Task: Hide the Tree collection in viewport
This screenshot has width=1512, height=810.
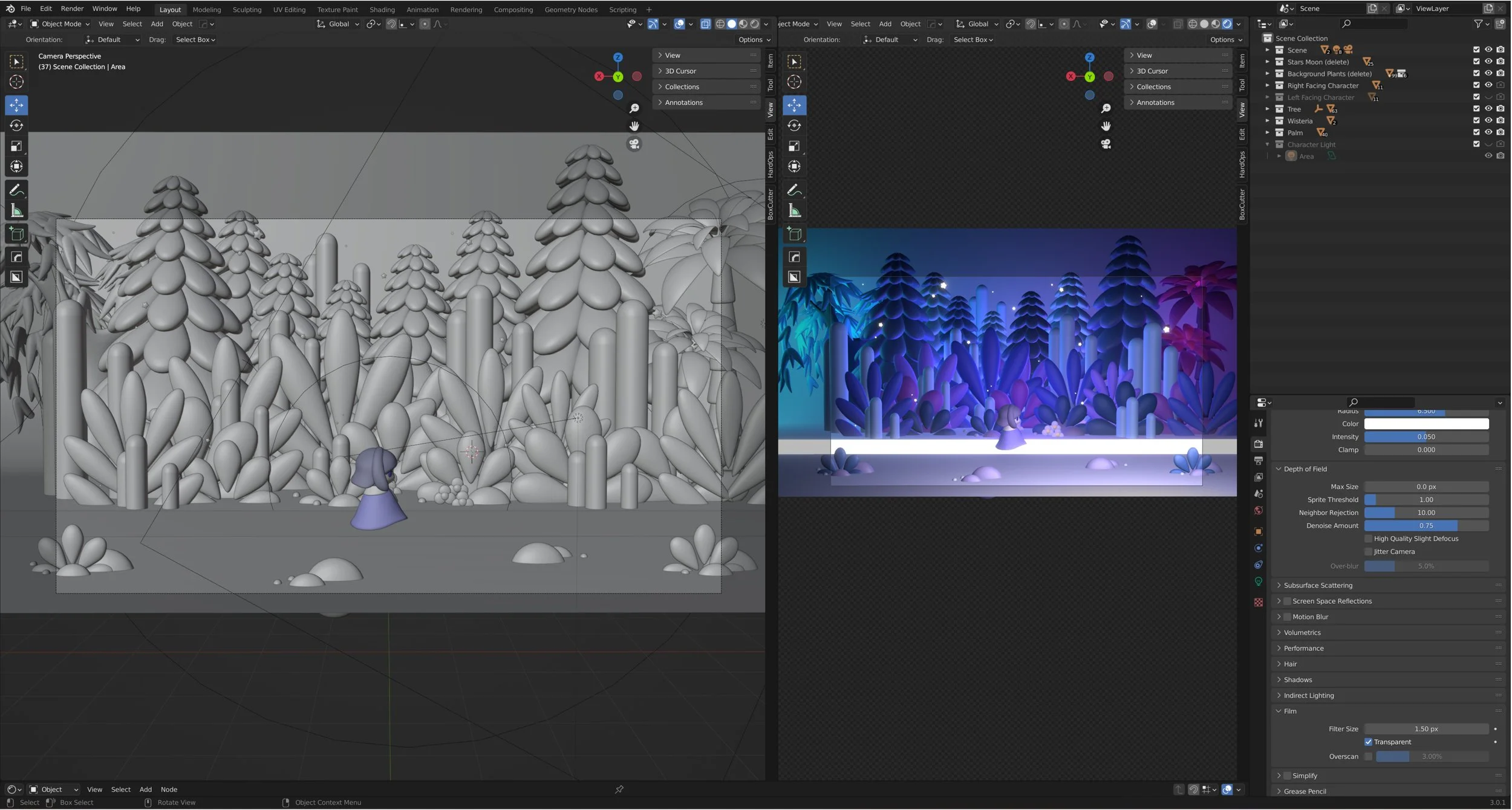Action: 1488,109
